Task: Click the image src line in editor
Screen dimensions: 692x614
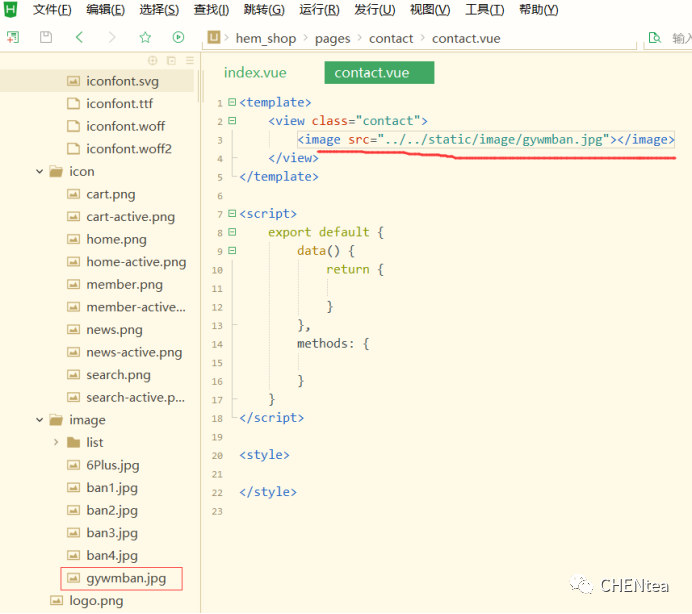Action: pos(485,139)
